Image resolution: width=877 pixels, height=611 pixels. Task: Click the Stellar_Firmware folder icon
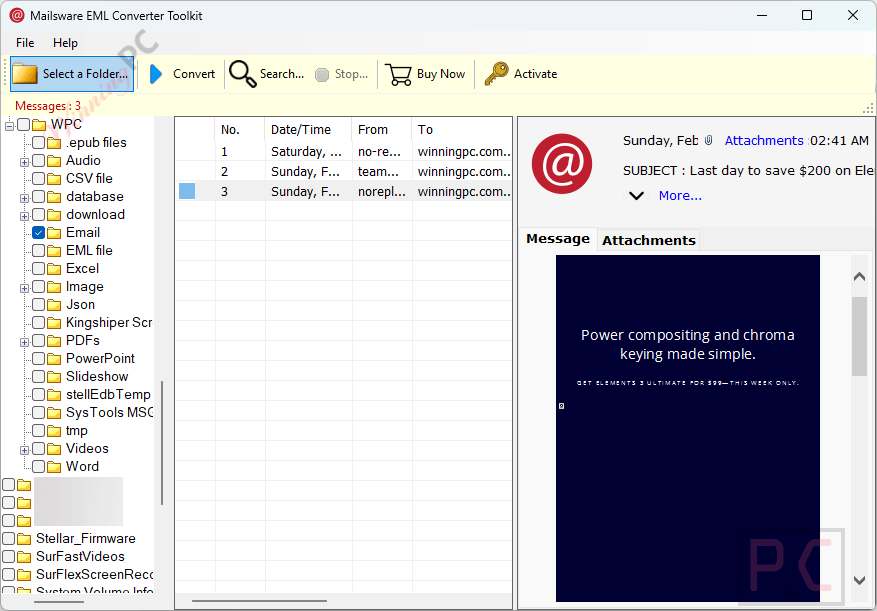(x=24, y=539)
